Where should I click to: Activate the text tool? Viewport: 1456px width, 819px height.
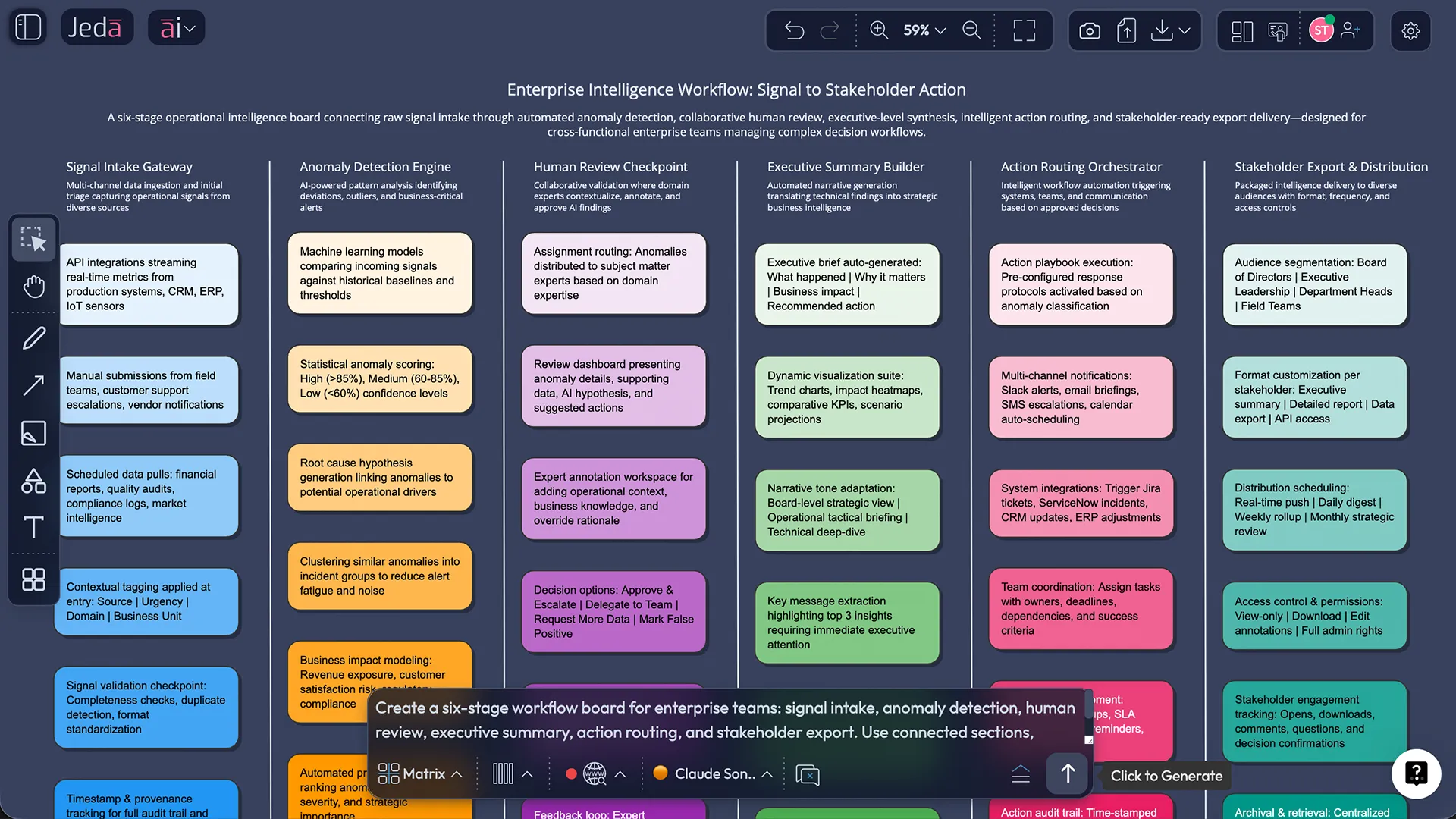point(33,528)
